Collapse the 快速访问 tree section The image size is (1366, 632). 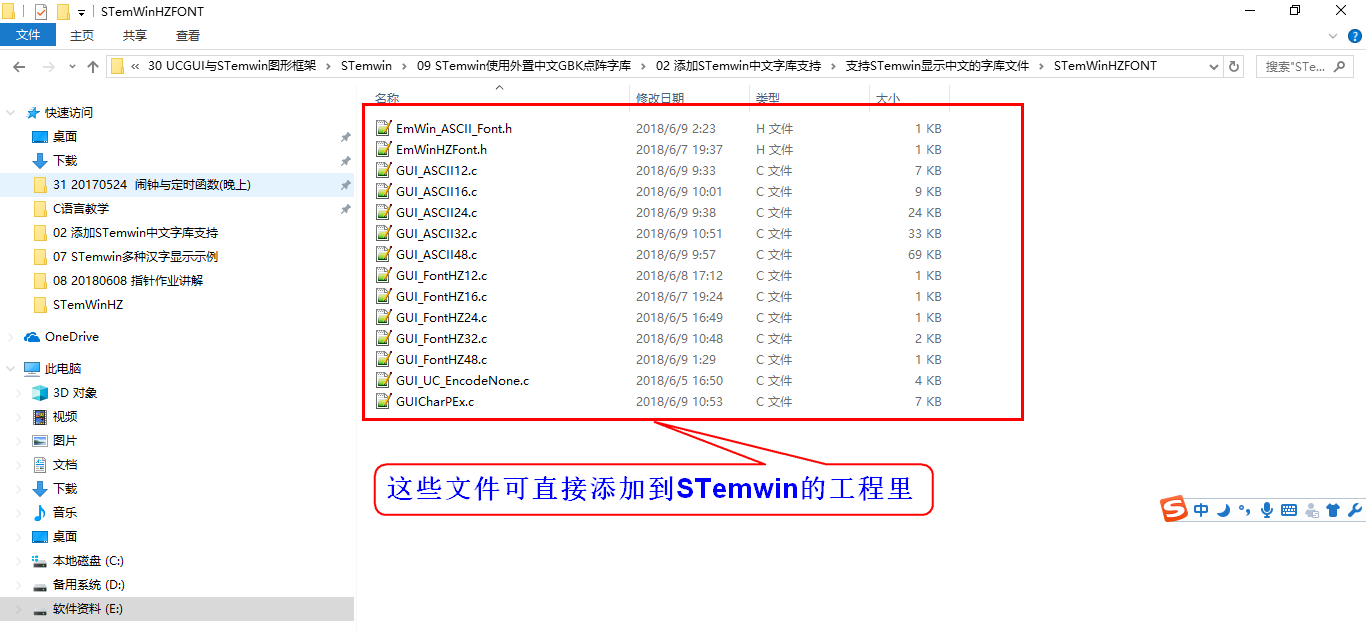coord(11,113)
